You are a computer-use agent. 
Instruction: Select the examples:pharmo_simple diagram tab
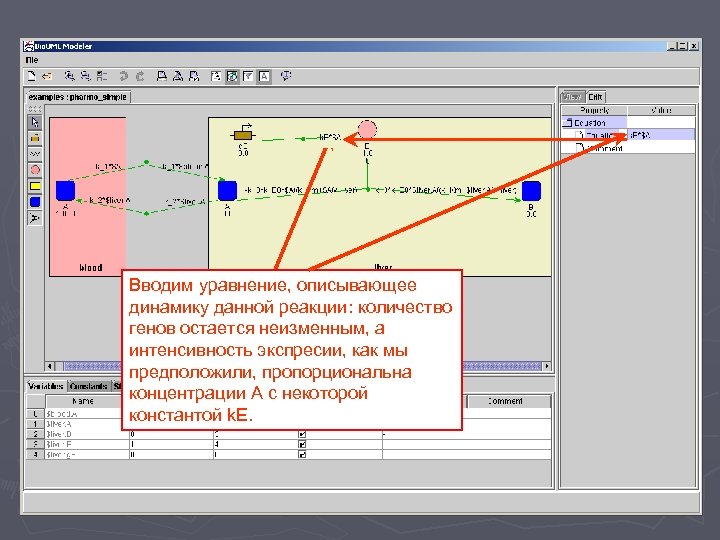pos(78,97)
